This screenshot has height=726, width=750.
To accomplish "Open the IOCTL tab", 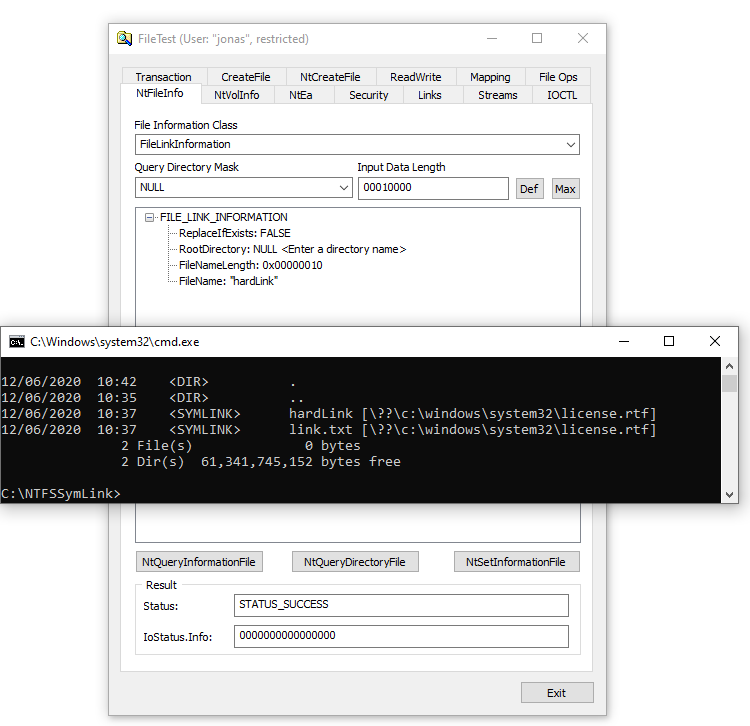I will pyautogui.click(x=562, y=95).
